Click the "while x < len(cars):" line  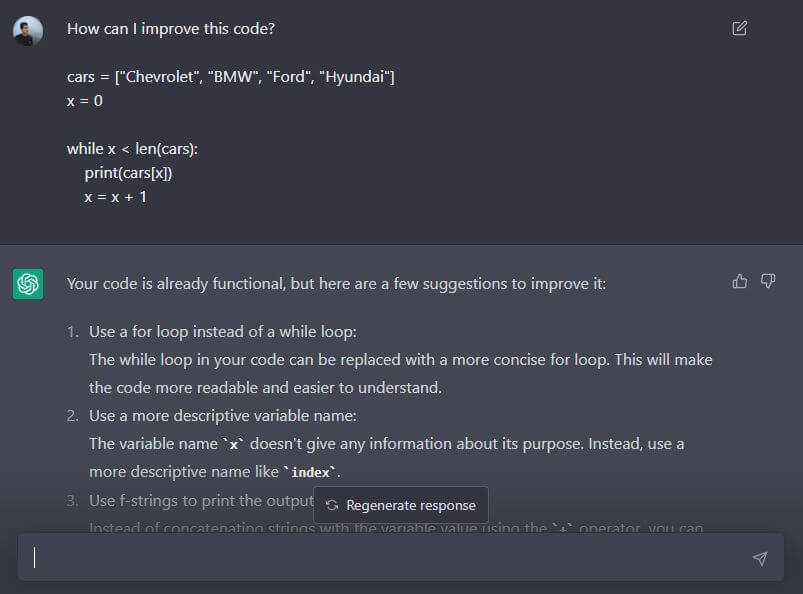point(132,149)
